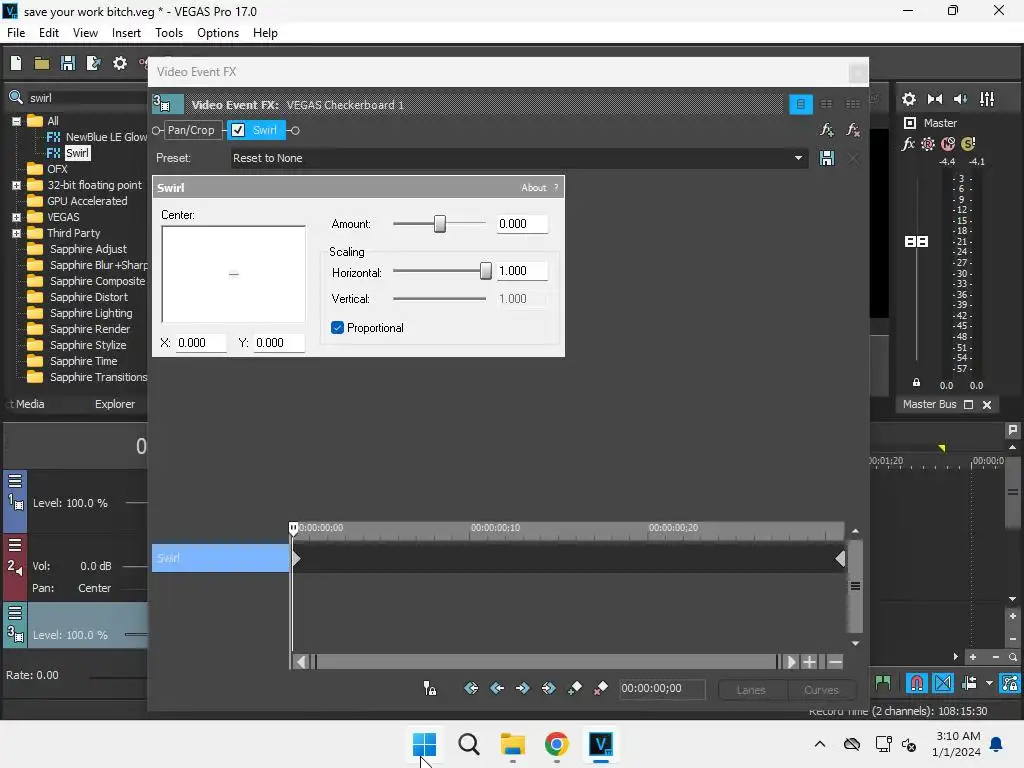Click the Lanes button
The height and width of the screenshot is (768, 1024).
(x=751, y=690)
